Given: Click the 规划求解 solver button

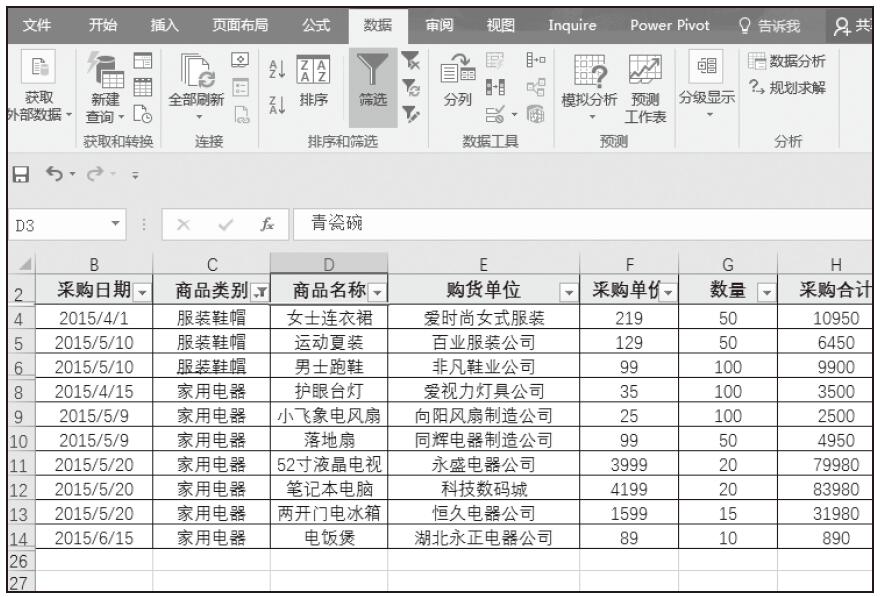Looking at the screenshot, I should click(x=787, y=87).
